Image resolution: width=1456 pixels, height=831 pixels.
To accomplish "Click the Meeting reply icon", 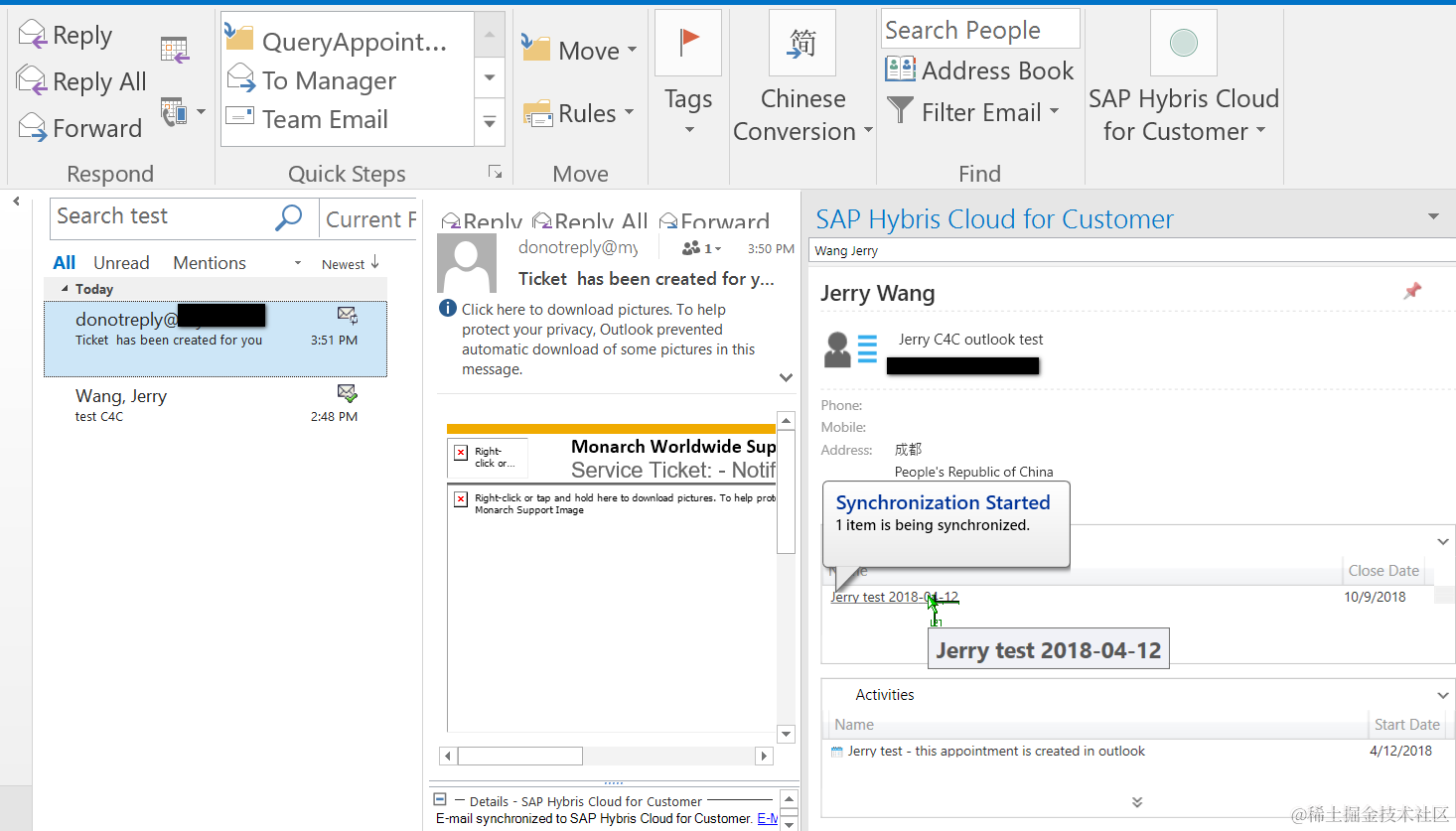I will coord(175,49).
